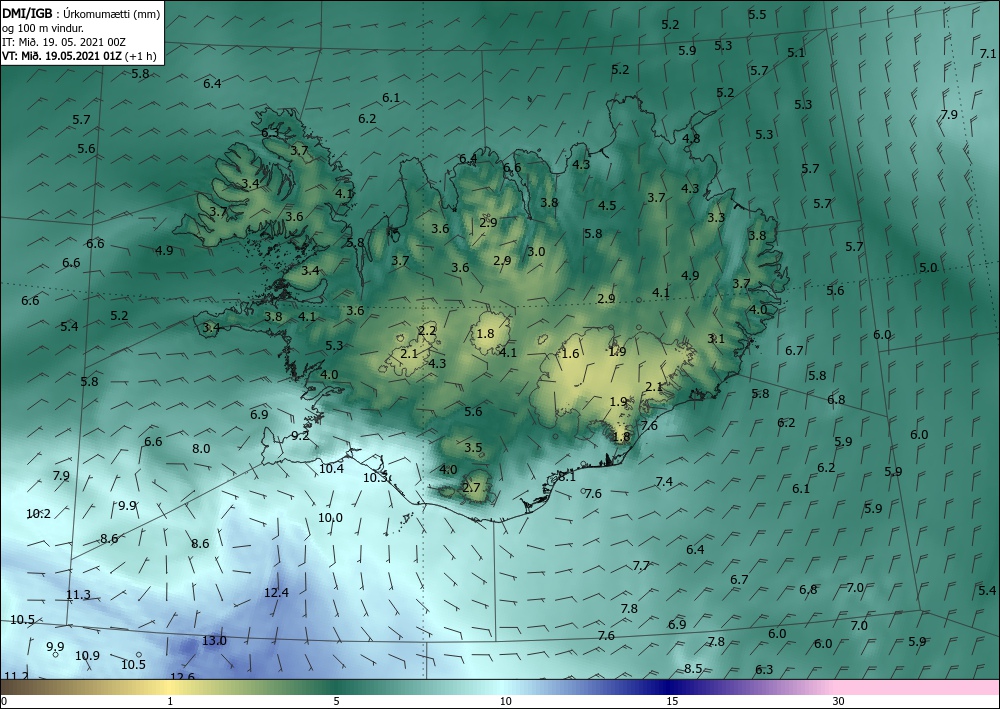
Task: Click the 8.1 value on the south coast
Action: pyautogui.click(x=566, y=476)
